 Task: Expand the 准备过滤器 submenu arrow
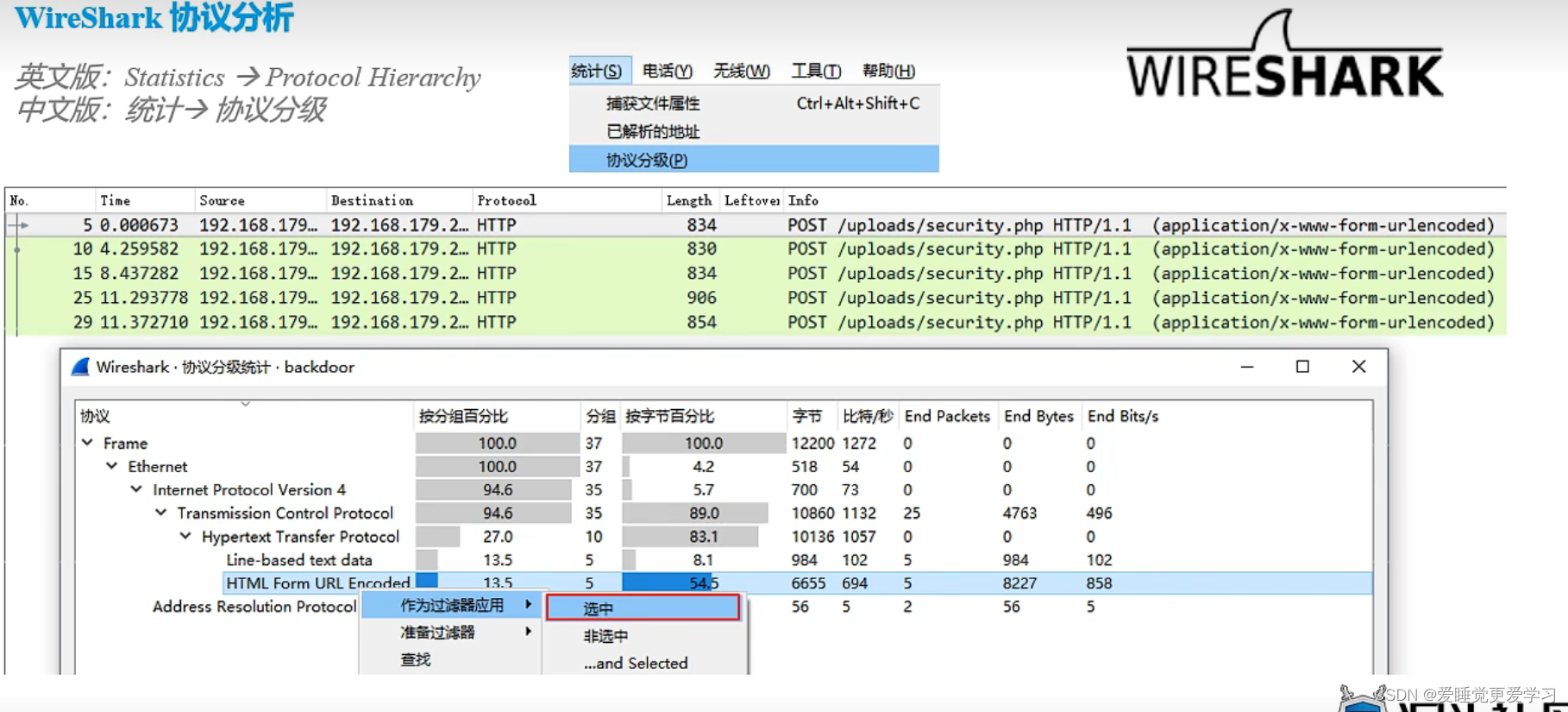coord(528,632)
